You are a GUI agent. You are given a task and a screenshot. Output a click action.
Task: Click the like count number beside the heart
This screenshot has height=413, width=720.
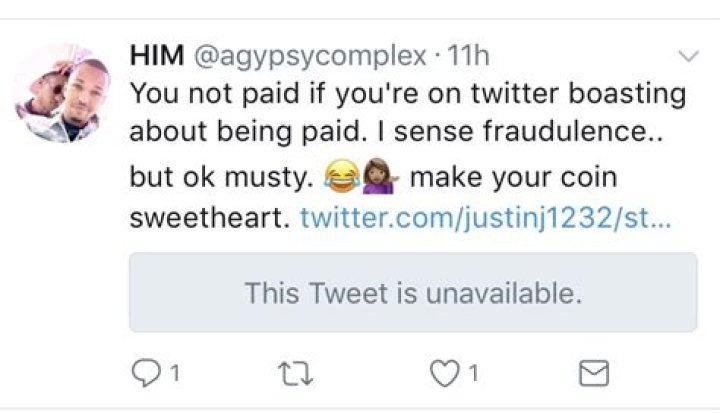[472, 373]
